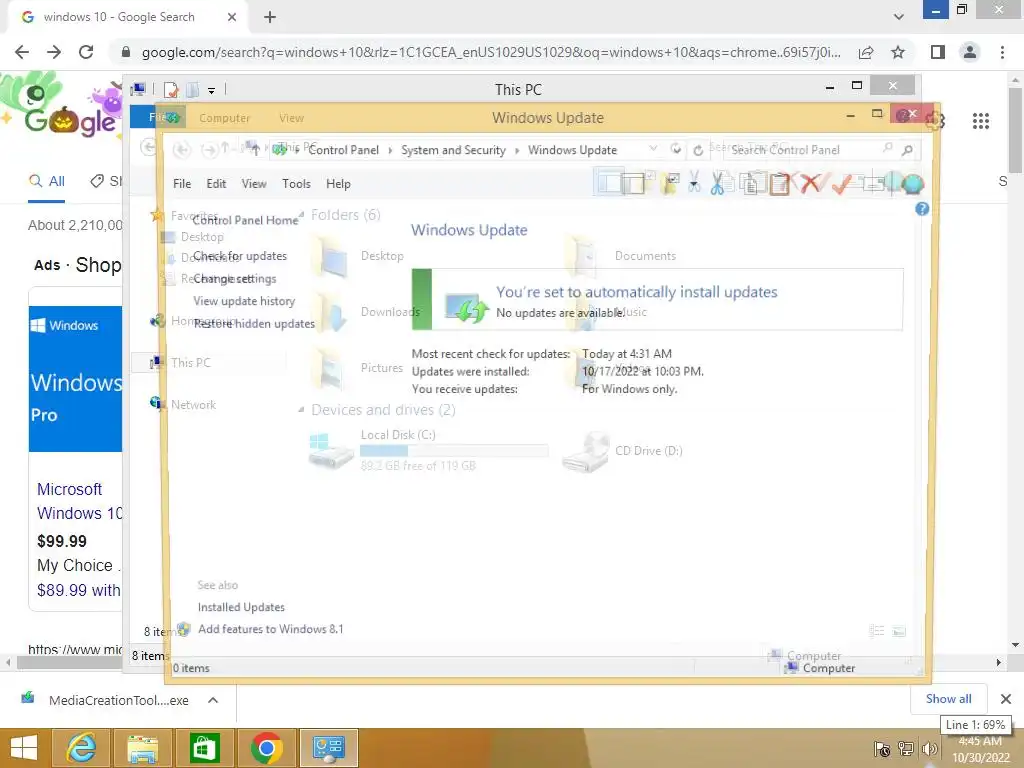Go back in Chrome
The image size is (1024, 768).
click(x=22, y=52)
